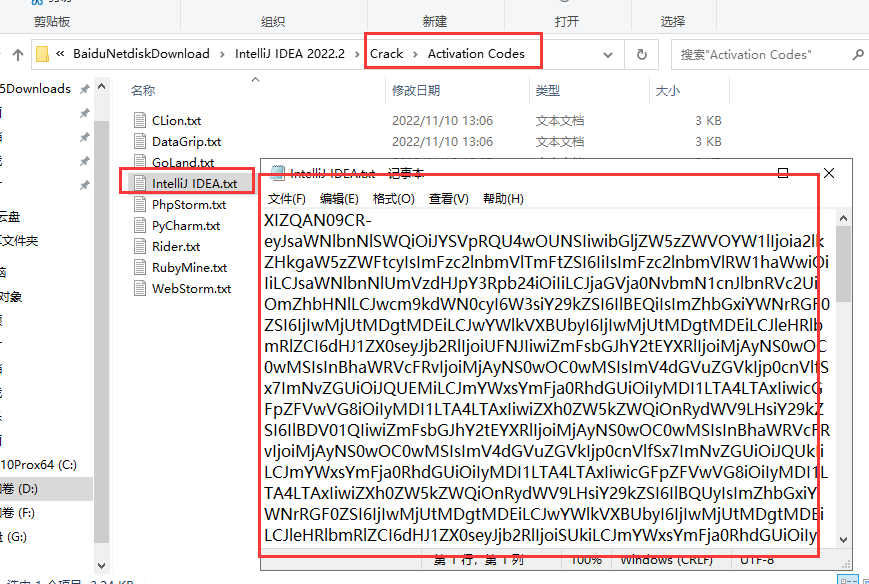Show hidden breadcrumb path chevrons
The image size is (869, 584).
[60, 54]
